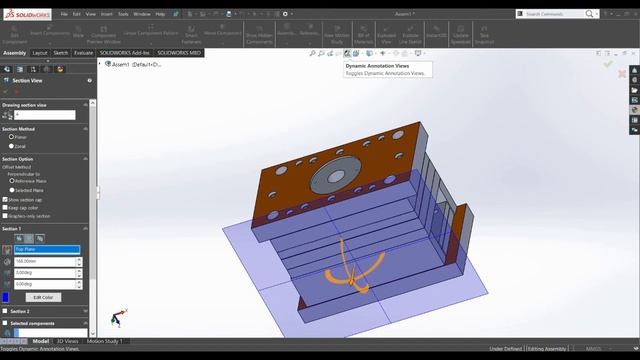Select the Zonal section method
640x360 pixels.
(x=11, y=146)
